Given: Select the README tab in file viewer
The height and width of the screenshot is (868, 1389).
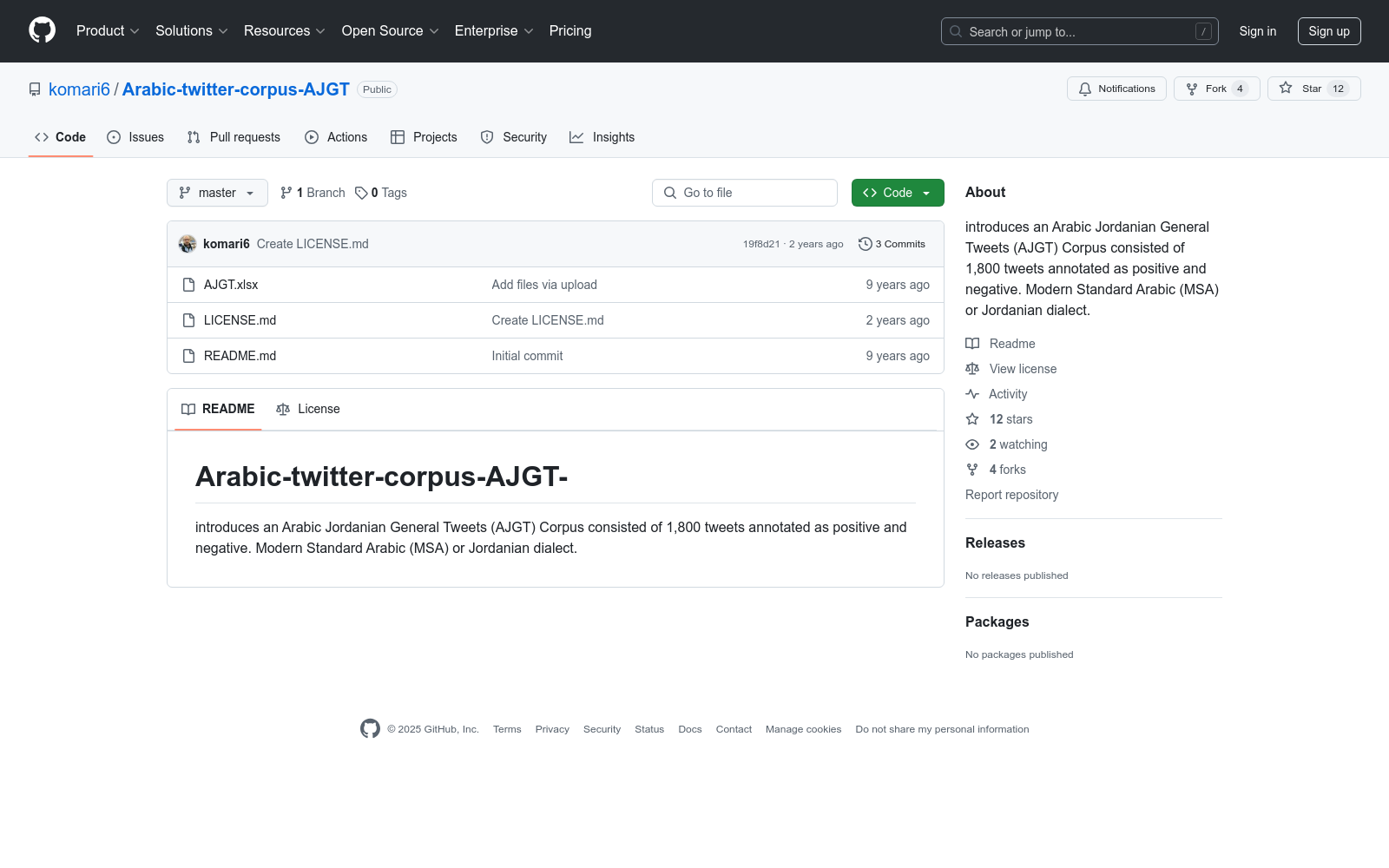Looking at the screenshot, I should click(218, 409).
